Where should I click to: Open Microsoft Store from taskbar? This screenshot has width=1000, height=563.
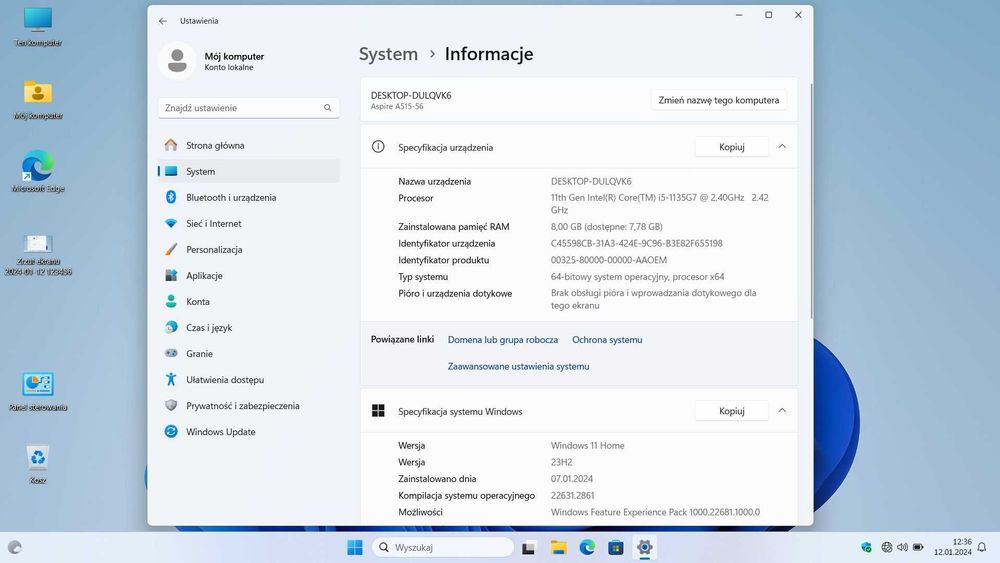pos(615,547)
